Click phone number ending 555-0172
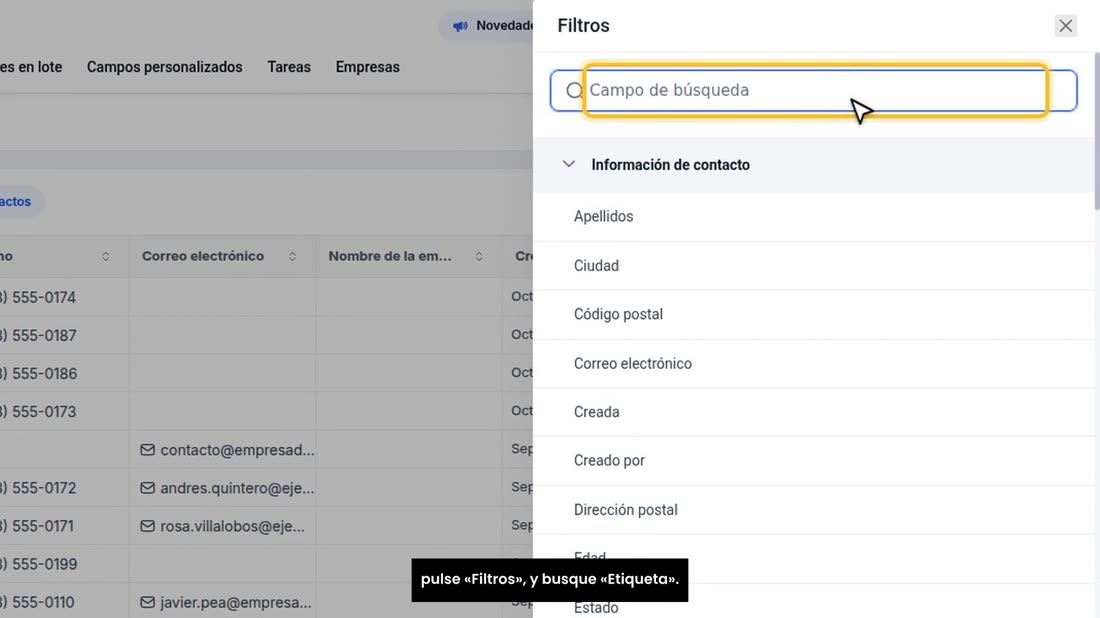Viewport: 1100px width, 618px height. (38, 488)
